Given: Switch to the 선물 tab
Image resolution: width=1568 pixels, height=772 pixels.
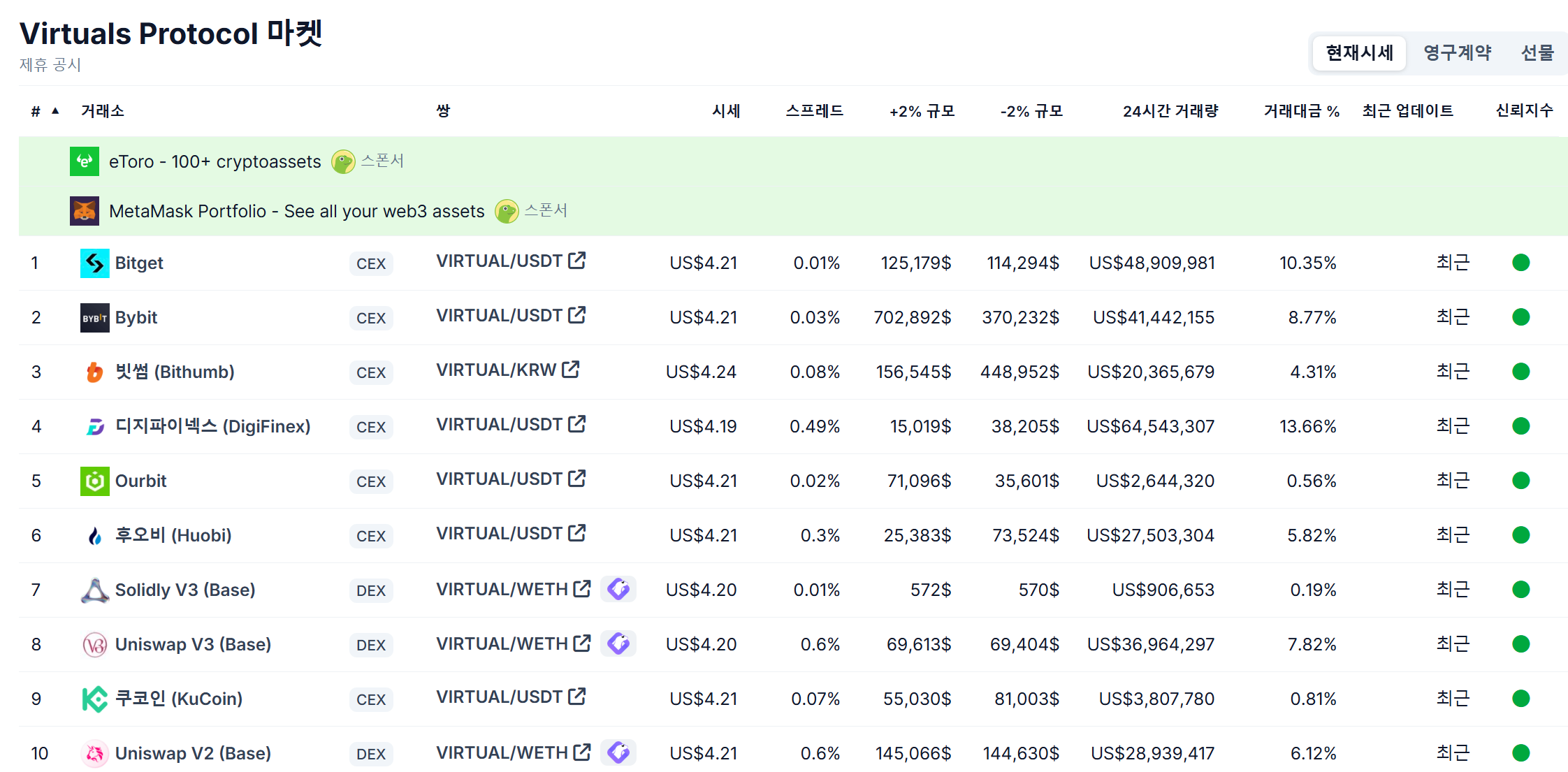Looking at the screenshot, I should click(1537, 53).
